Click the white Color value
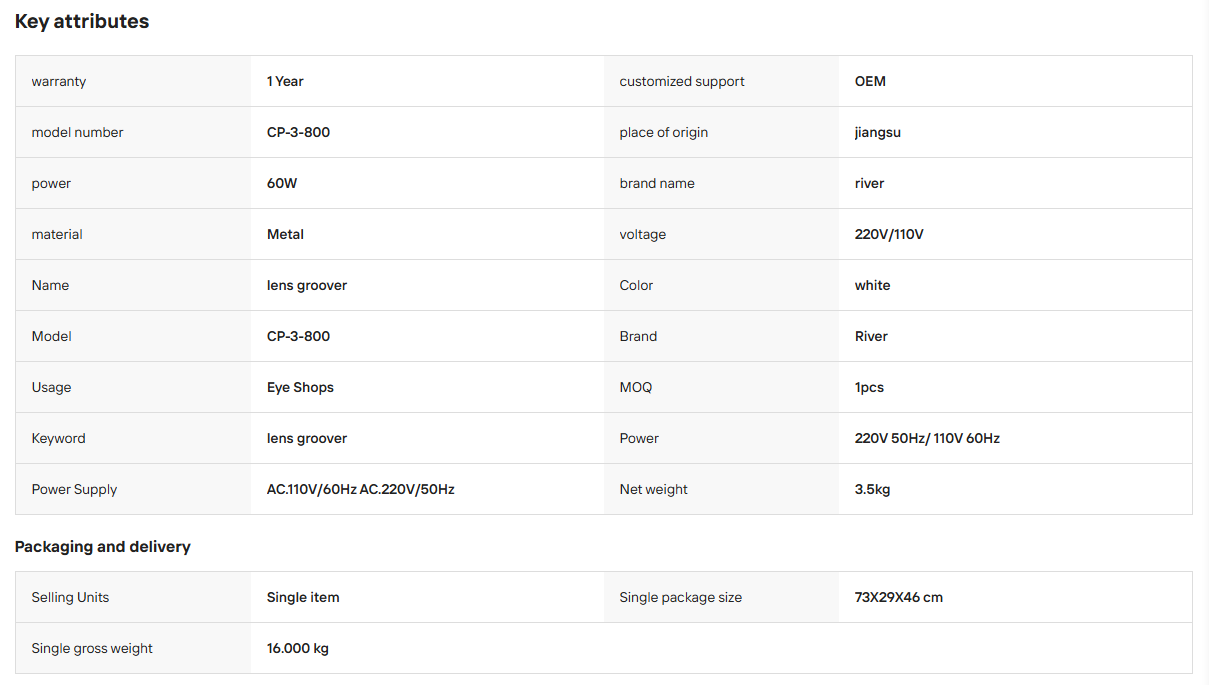Image resolution: width=1209 pixels, height=685 pixels. [x=872, y=285]
